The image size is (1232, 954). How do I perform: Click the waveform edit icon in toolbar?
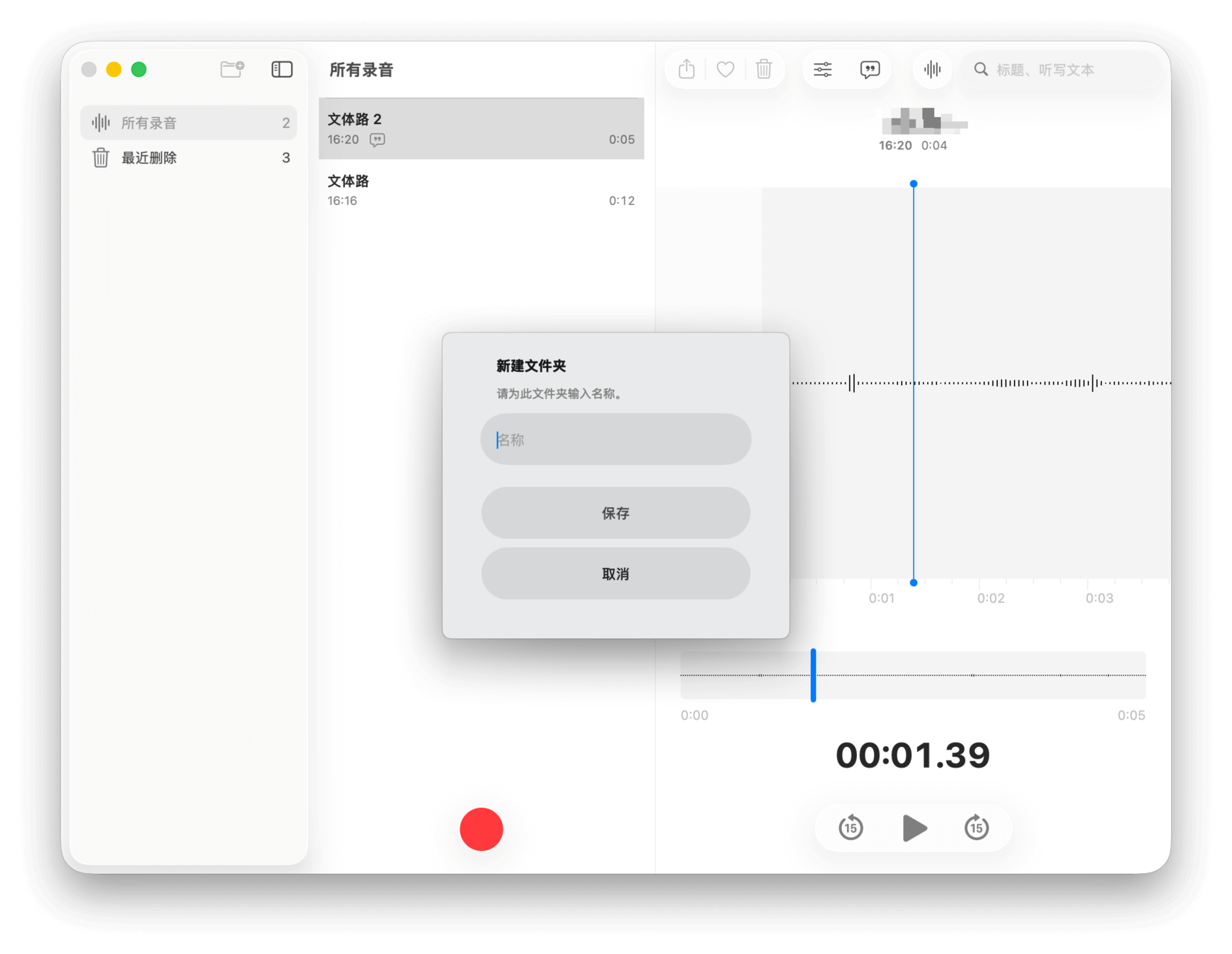point(932,70)
